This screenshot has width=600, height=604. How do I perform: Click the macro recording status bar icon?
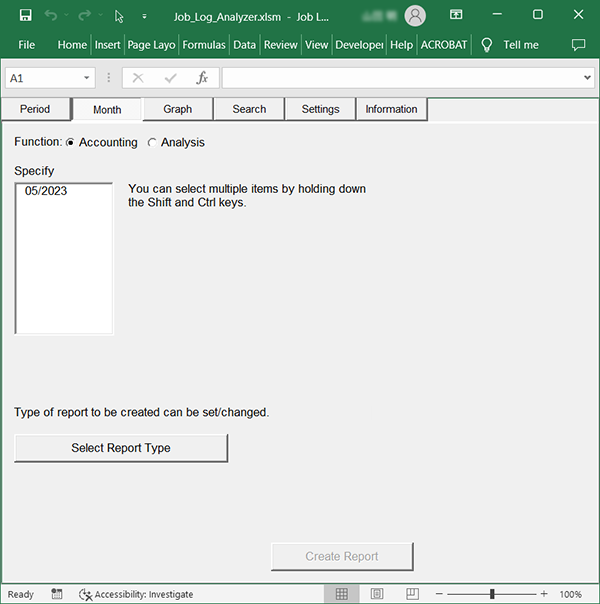pos(57,594)
